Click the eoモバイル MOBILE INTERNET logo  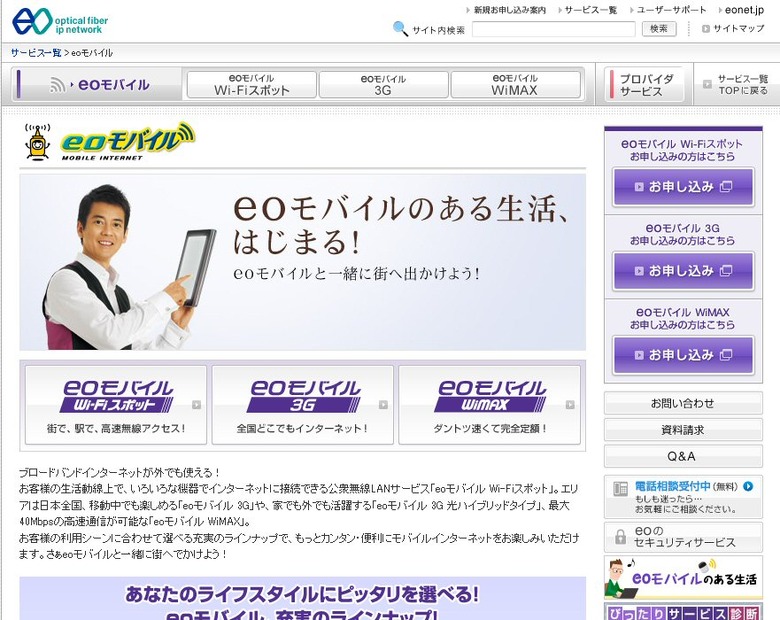pyautogui.click(x=128, y=142)
